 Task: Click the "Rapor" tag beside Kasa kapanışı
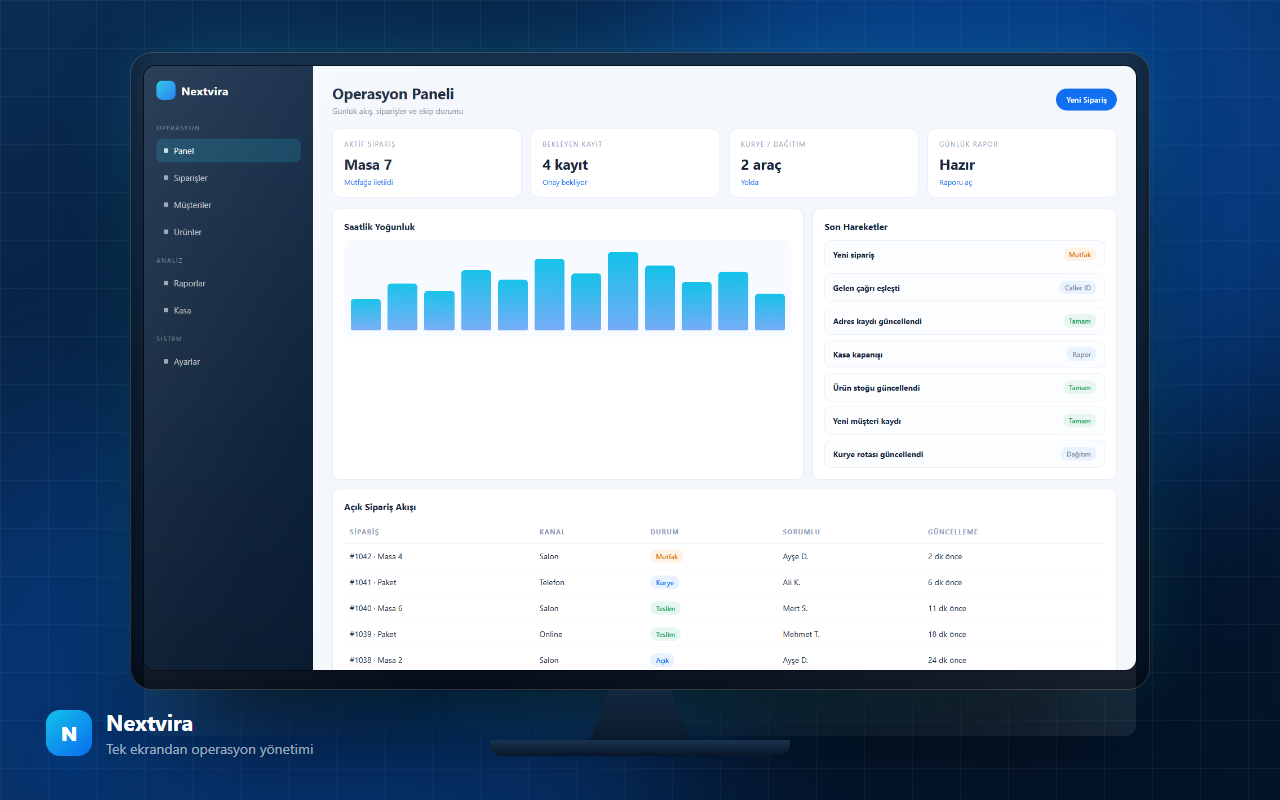click(1082, 354)
